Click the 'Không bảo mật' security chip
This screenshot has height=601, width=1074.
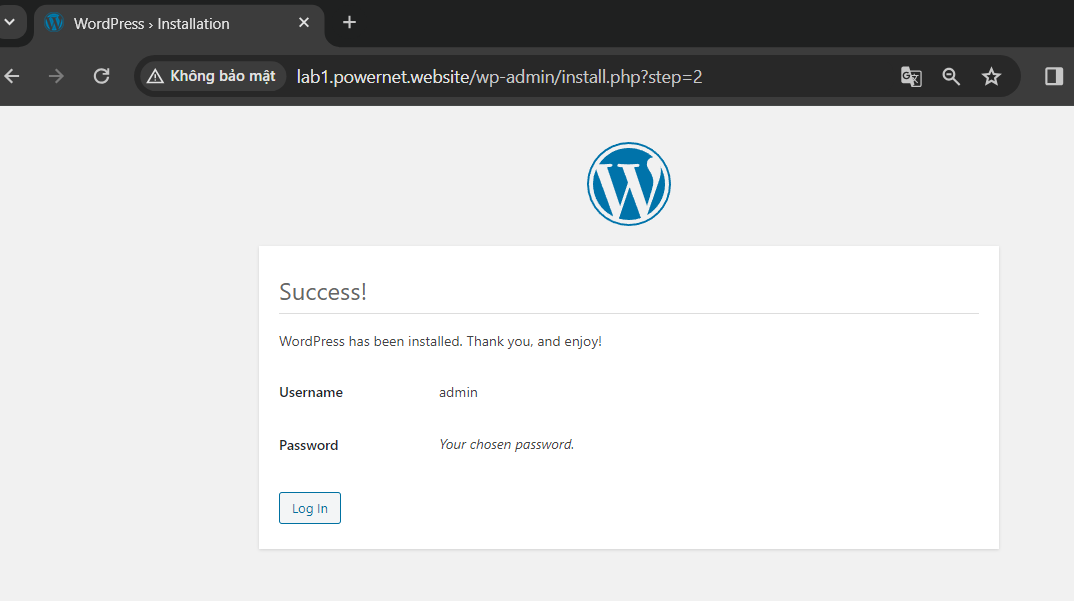pyautogui.click(x=211, y=76)
